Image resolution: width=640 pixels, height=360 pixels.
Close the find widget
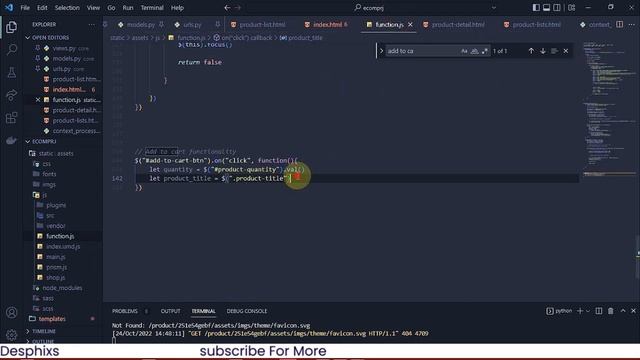coord(566,51)
